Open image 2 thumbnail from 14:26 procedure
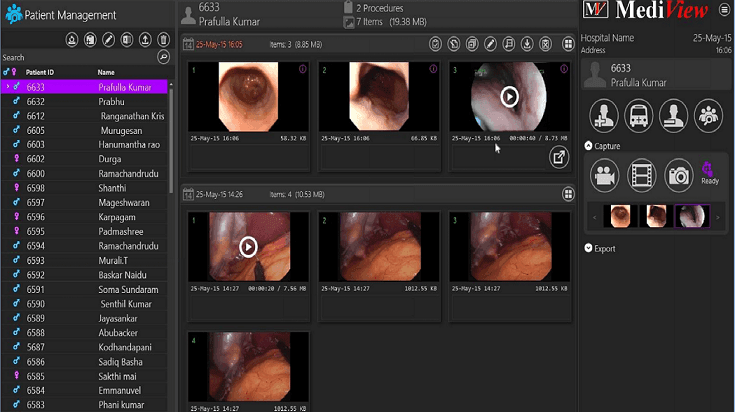The image size is (735, 412). coord(379,247)
